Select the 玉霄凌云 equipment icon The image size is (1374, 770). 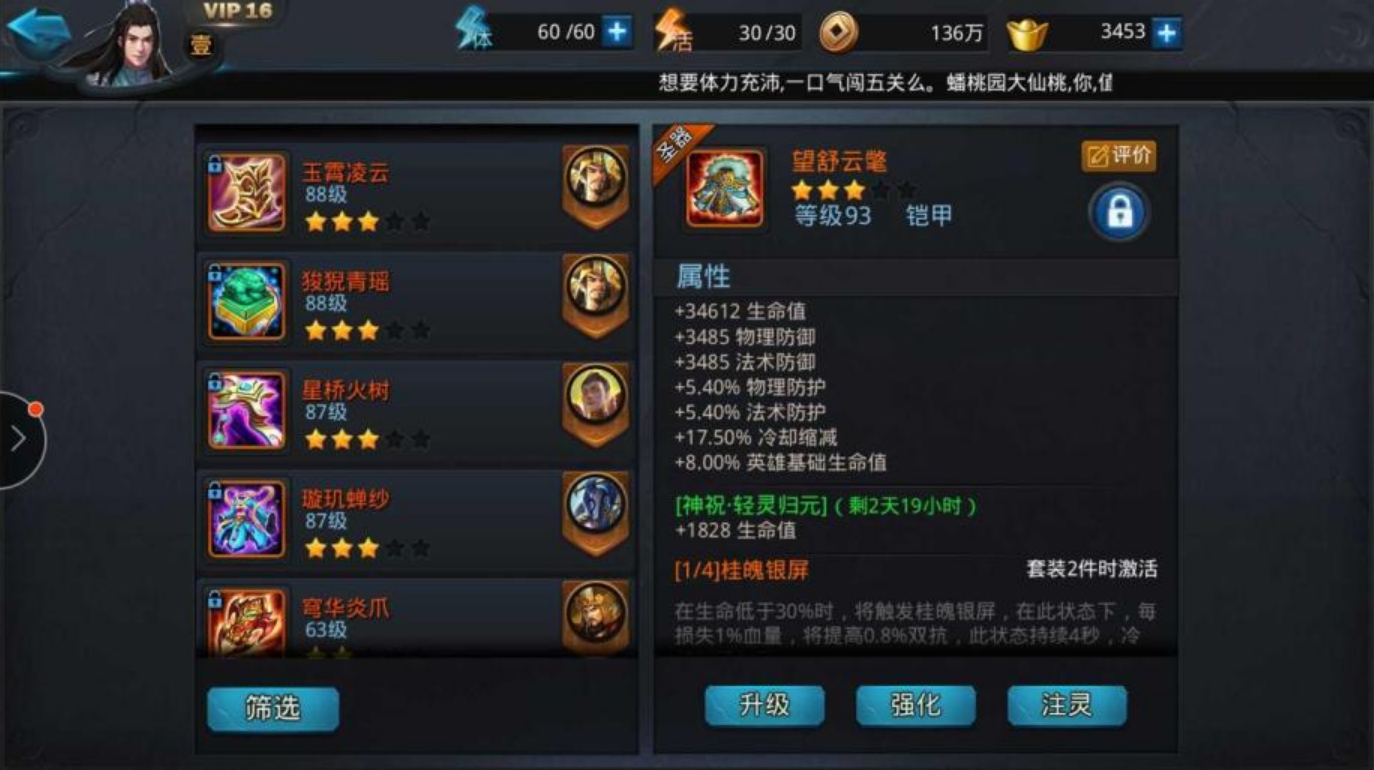pyautogui.click(x=247, y=192)
